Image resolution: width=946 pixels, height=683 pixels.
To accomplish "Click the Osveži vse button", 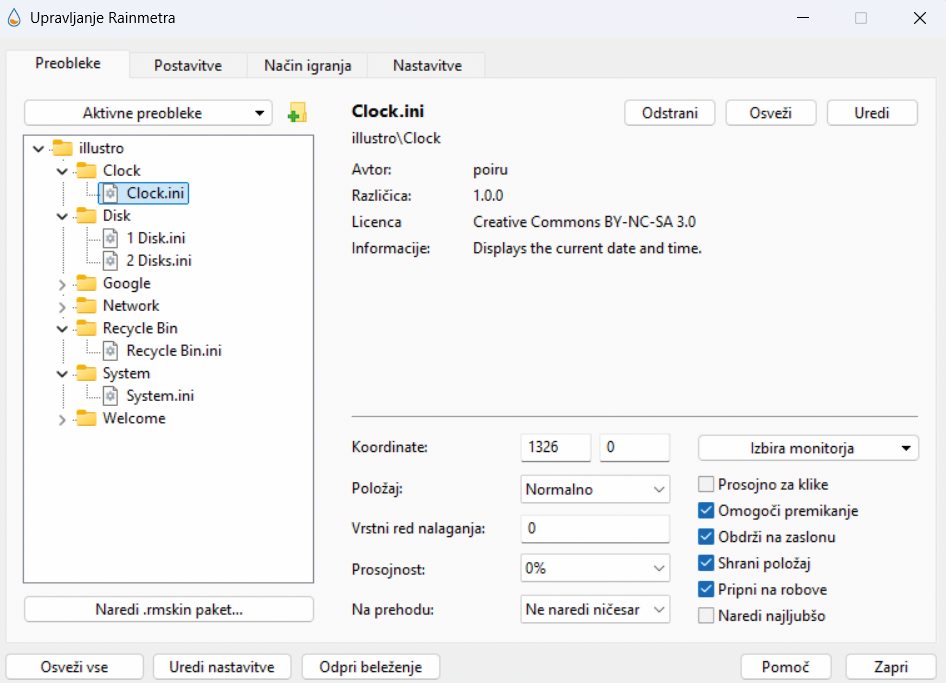I will tap(74, 667).
